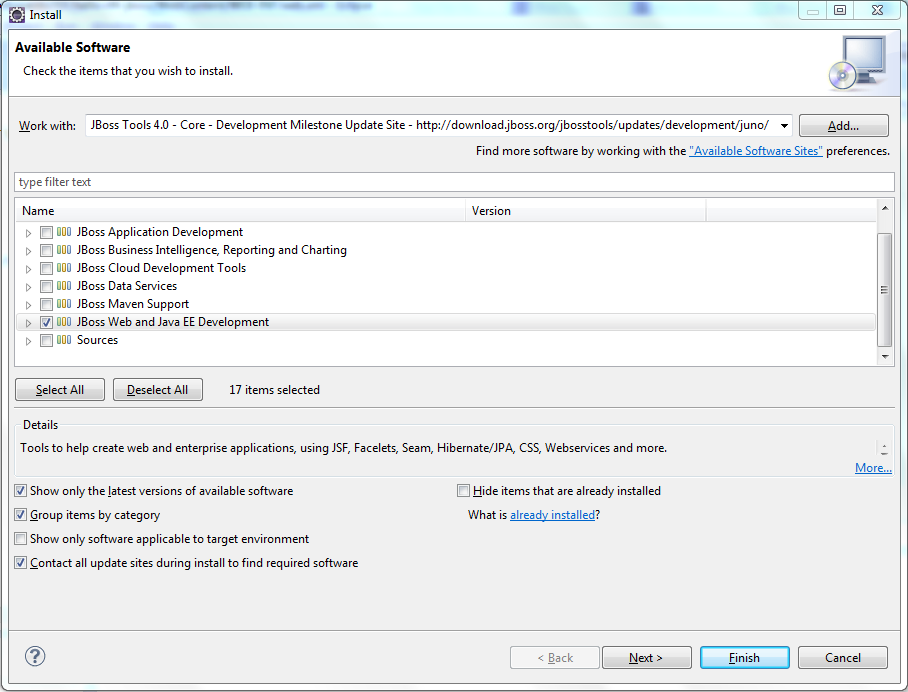
Task: Click the type filter text field
Action: tap(454, 182)
